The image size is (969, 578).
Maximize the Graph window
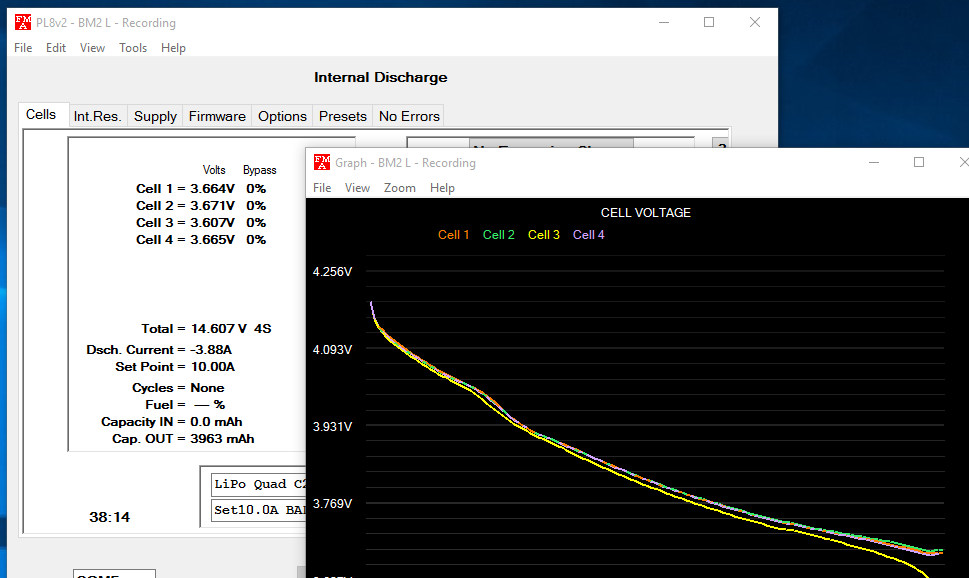click(919, 162)
